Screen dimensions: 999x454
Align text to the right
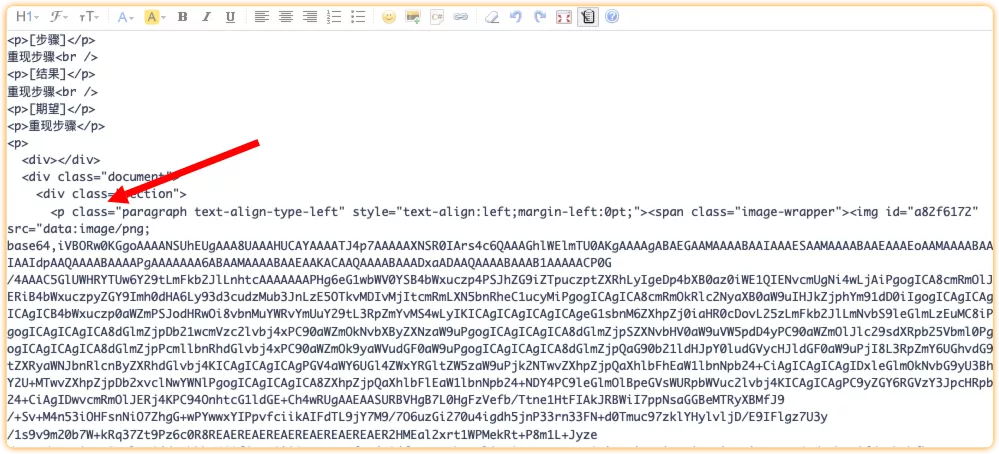pos(310,17)
